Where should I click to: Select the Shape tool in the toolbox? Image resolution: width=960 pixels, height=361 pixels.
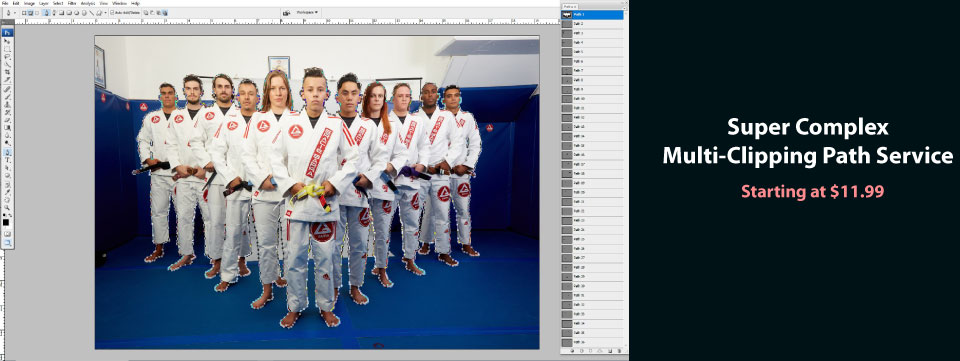tap(7, 175)
